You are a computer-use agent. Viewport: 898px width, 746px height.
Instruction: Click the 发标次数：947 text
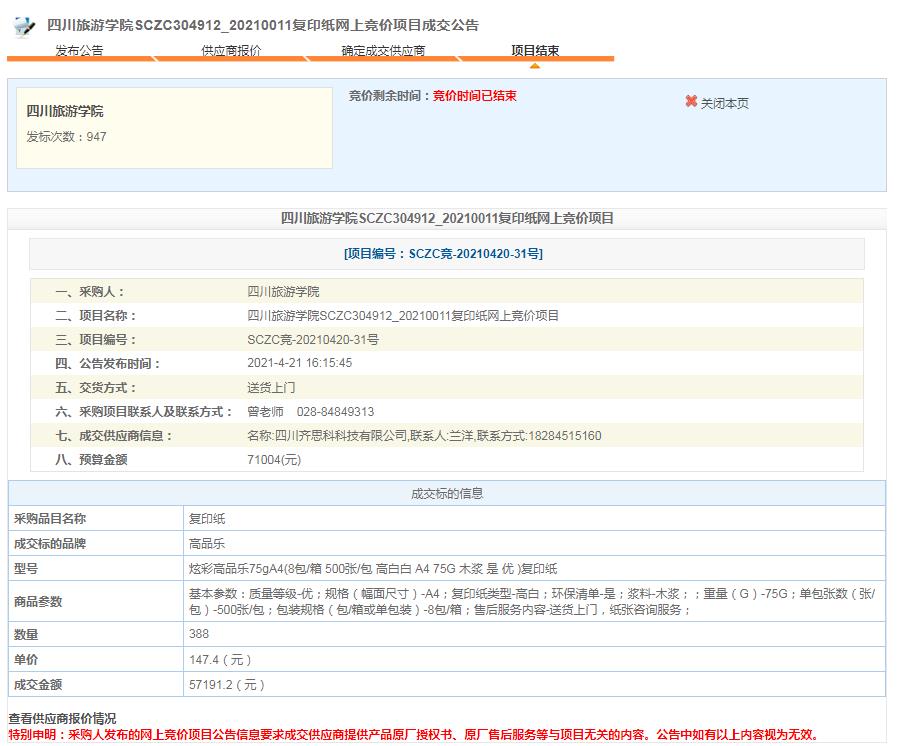66,137
